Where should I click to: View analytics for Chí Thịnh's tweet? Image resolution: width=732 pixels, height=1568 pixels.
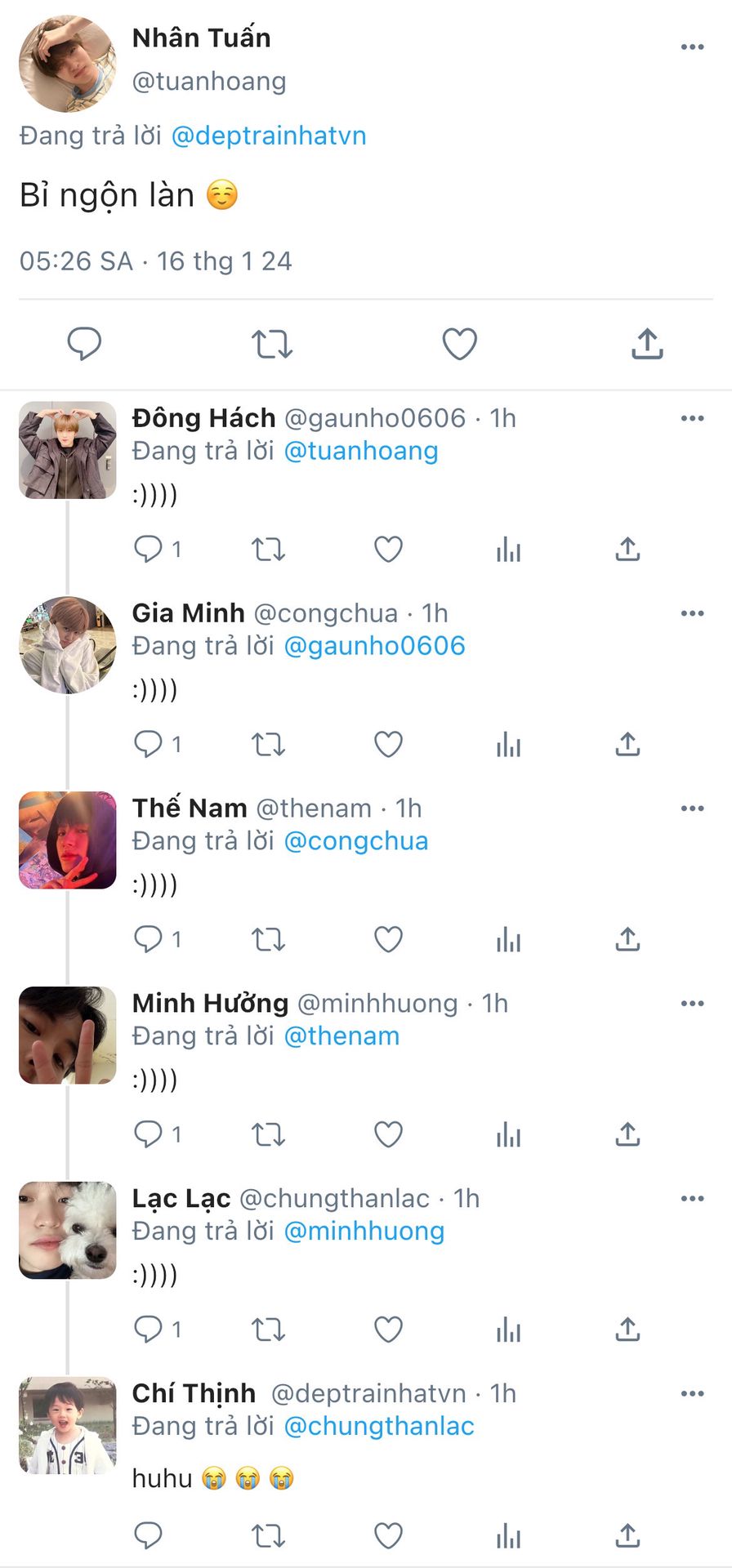508,1535
